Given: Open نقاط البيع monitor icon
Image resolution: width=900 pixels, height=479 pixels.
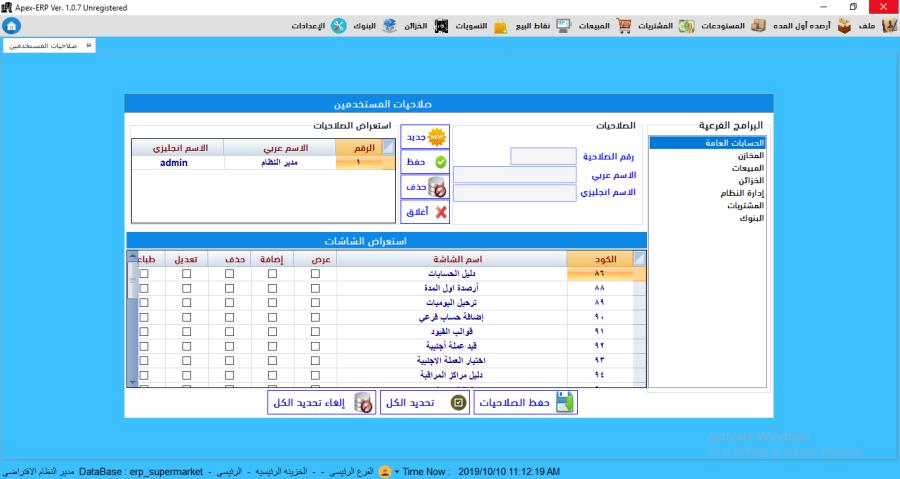Looking at the screenshot, I should coord(564,26).
